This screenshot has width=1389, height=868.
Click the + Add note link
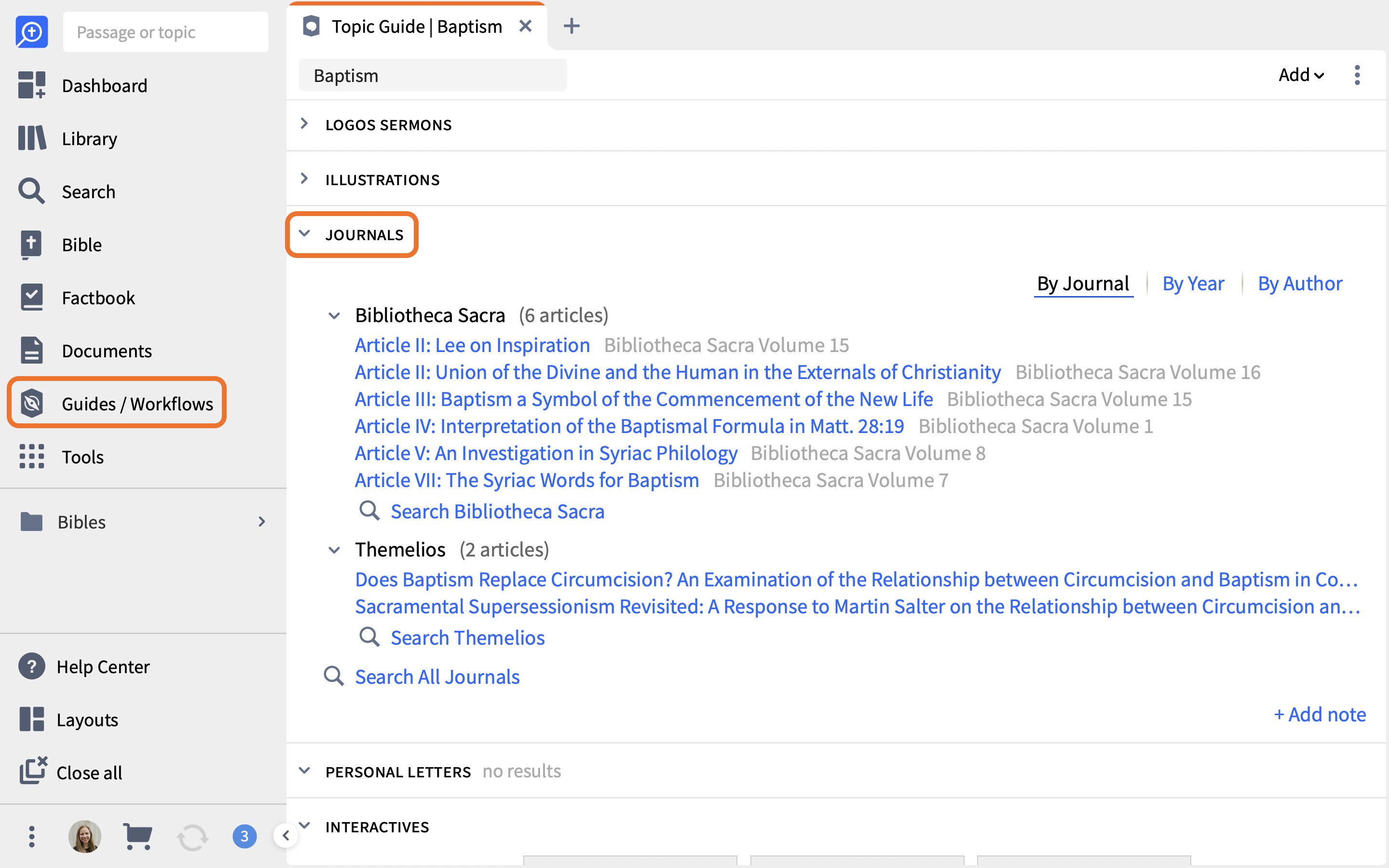pyautogui.click(x=1320, y=714)
